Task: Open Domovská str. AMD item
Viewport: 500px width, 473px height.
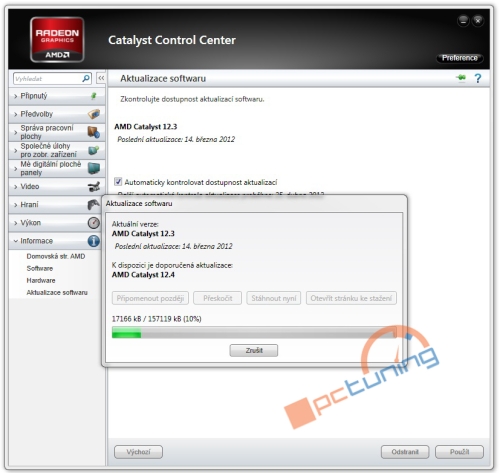Action: point(56,256)
